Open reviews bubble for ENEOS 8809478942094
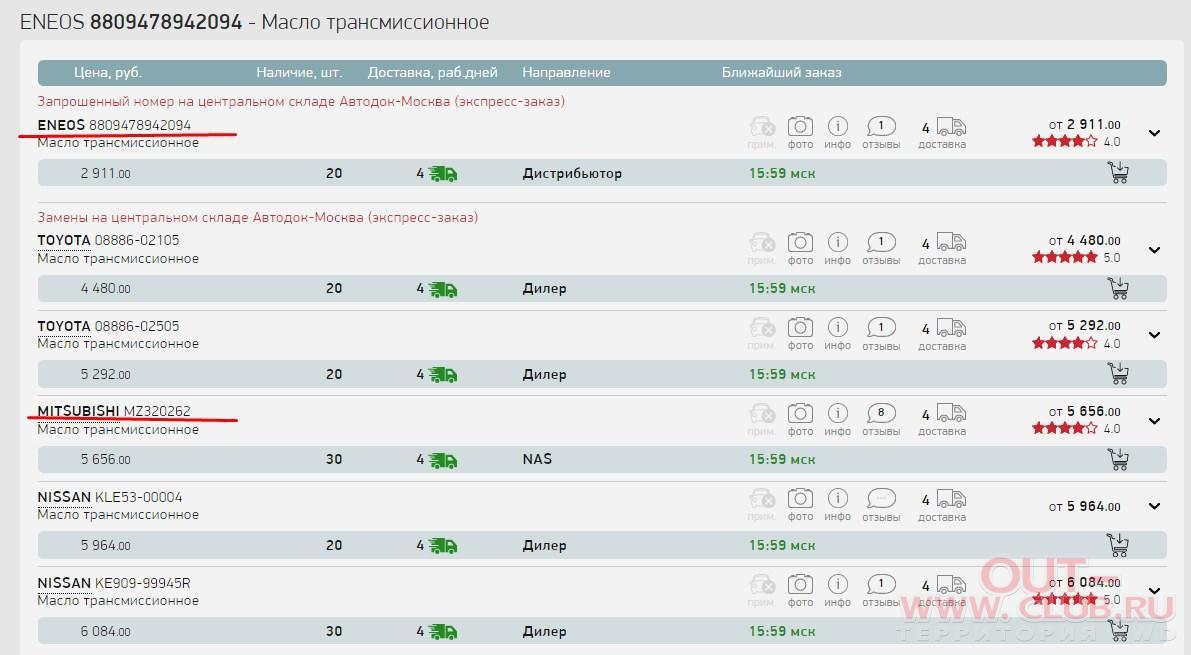Viewport: 1191px width, 655px height. (x=881, y=126)
